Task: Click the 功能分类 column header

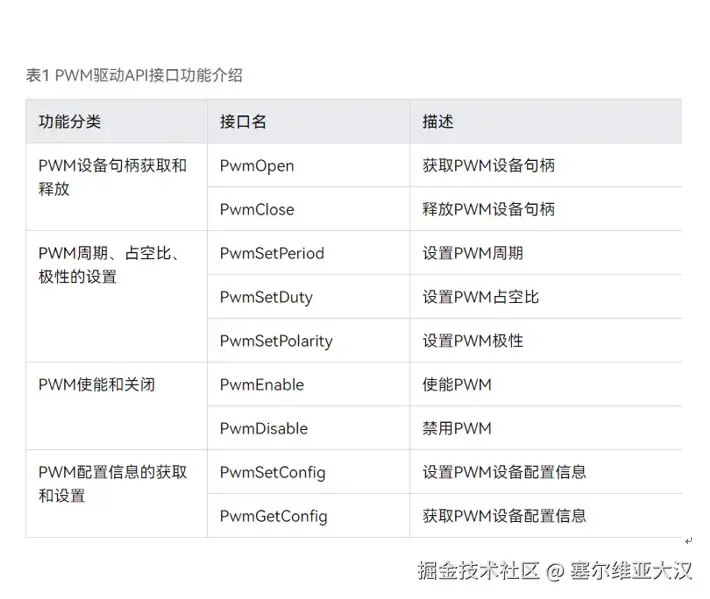Action: (70, 122)
